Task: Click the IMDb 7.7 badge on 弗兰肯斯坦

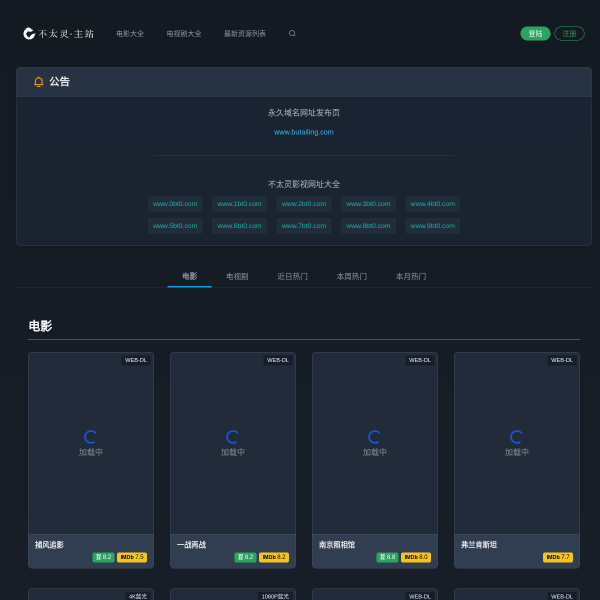Action: (x=558, y=557)
